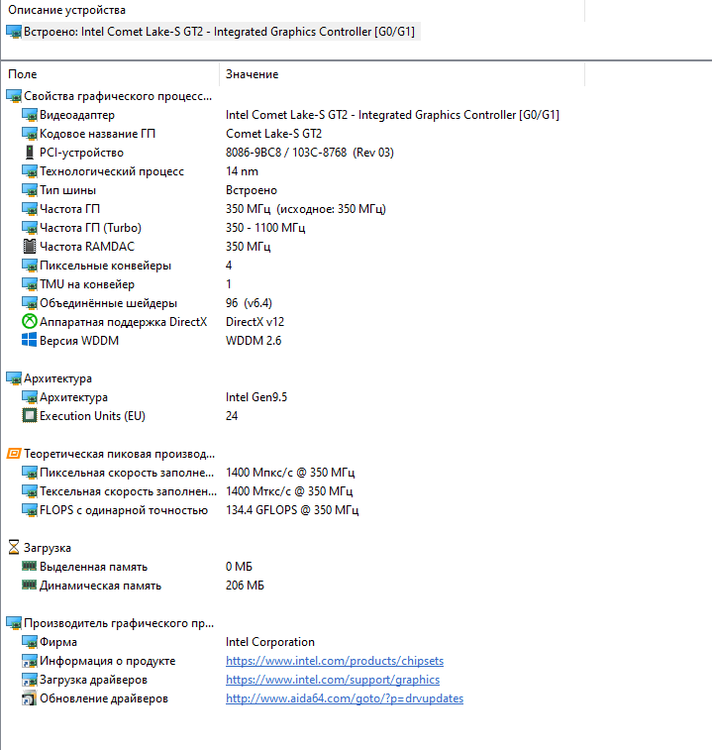
Task: Click the Intel Corporation value
Action: (x=270, y=642)
